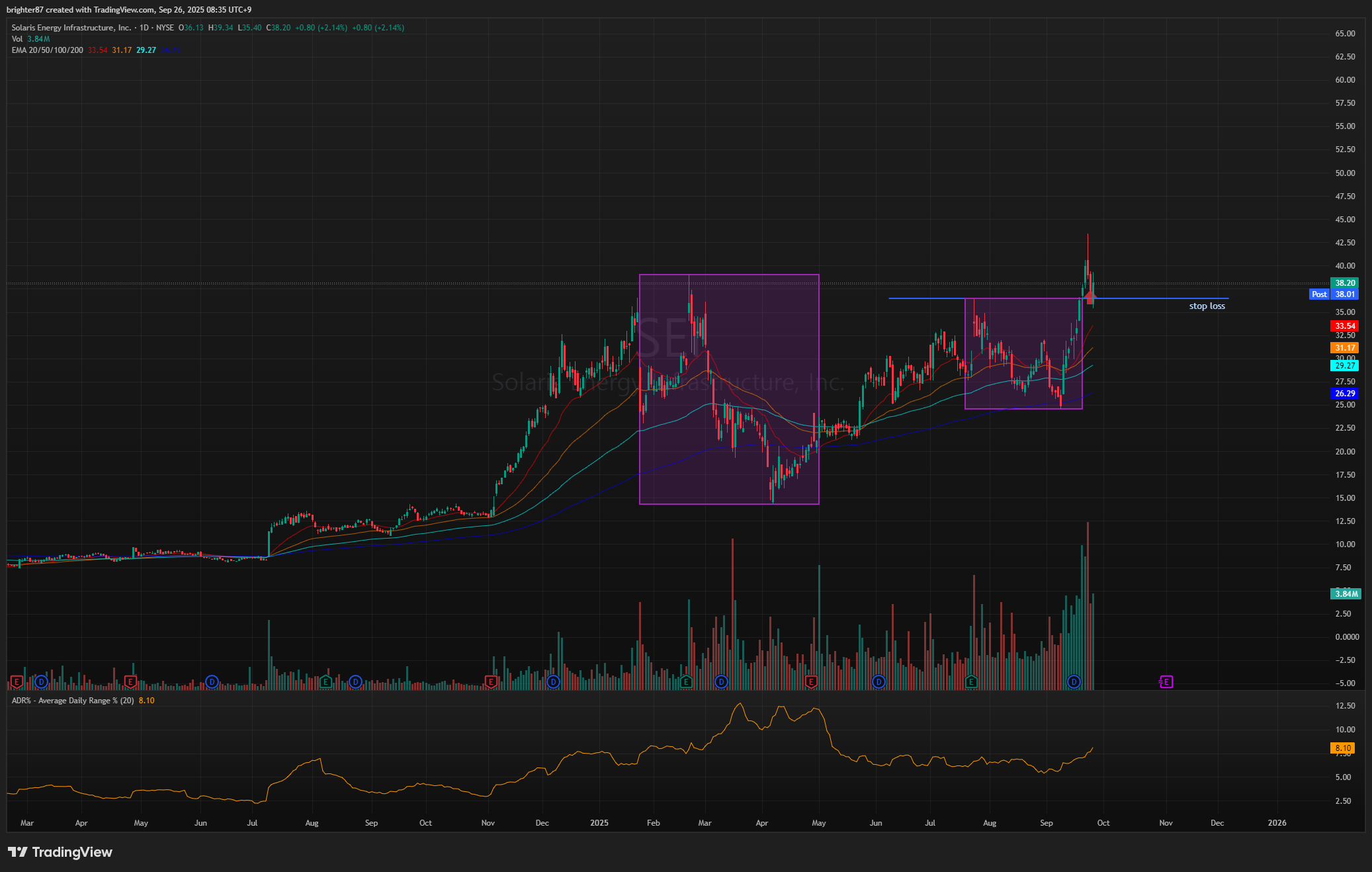Click the green earnings marker from August 2024

[325, 681]
